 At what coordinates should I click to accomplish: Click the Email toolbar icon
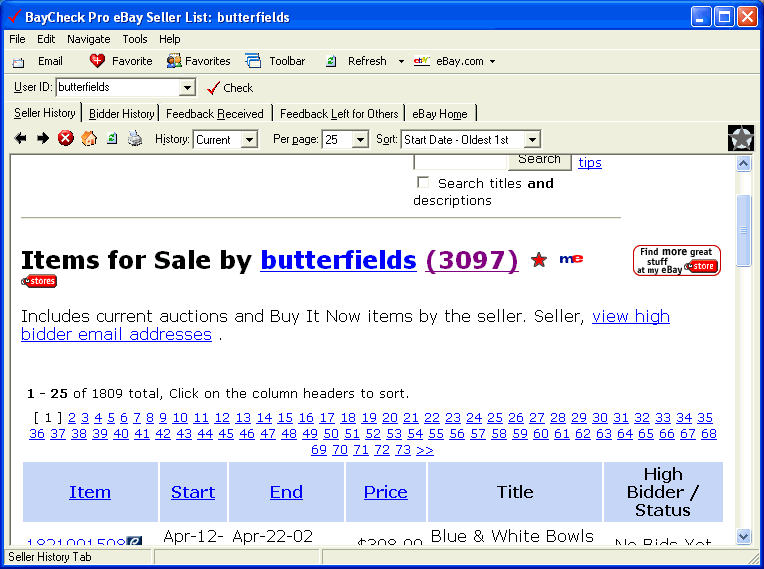19,62
